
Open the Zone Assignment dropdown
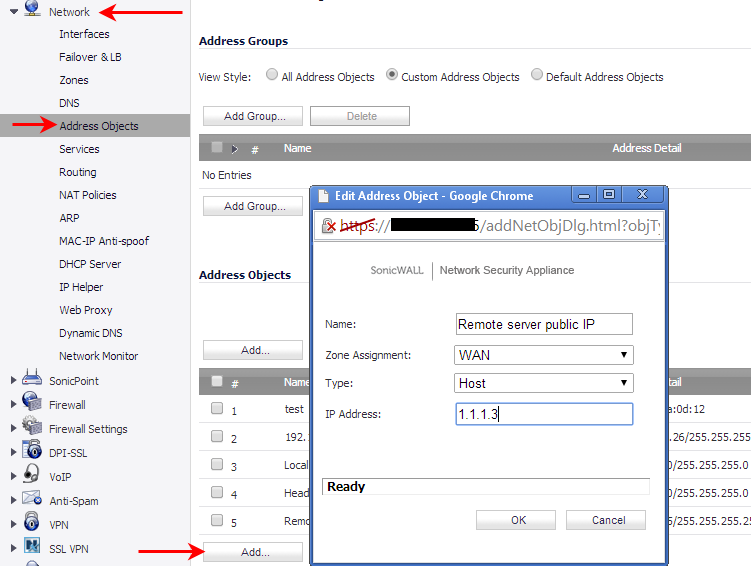[x=543, y=355]
